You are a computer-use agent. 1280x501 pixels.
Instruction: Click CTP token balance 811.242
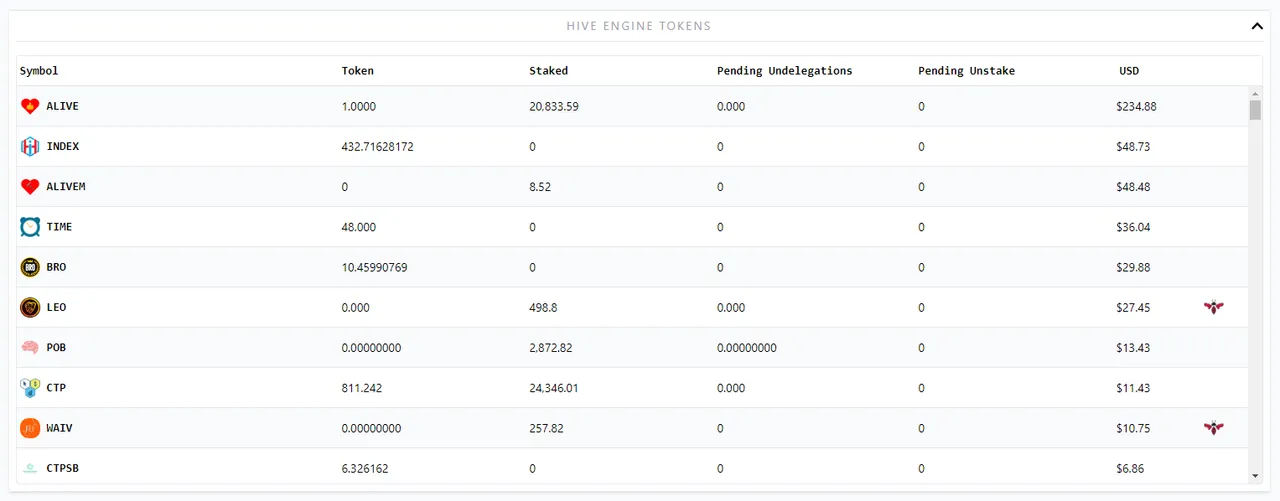pos(362,388)
